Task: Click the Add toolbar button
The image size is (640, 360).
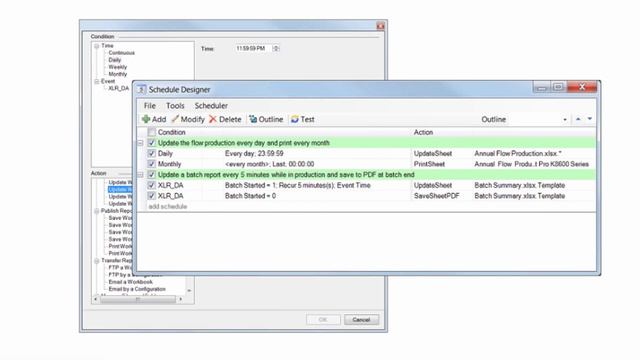Action: [154, 119]
